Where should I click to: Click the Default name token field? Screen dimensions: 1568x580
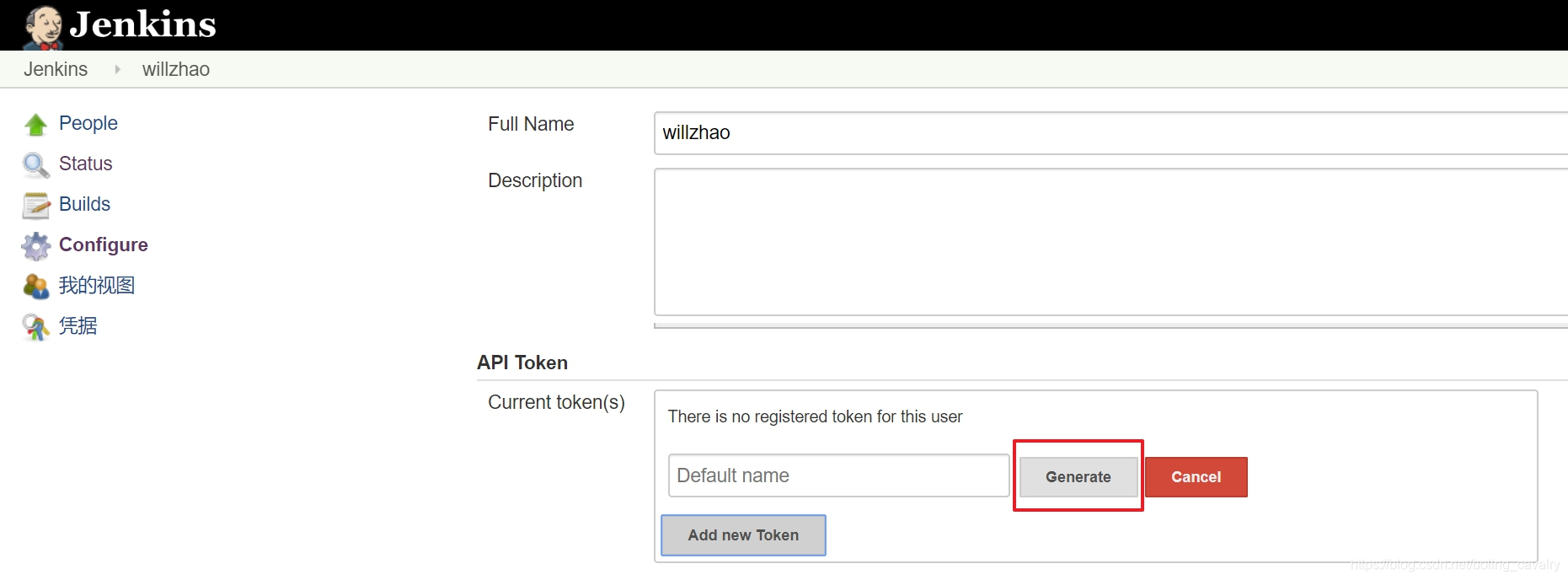click(x=838, y=475)
